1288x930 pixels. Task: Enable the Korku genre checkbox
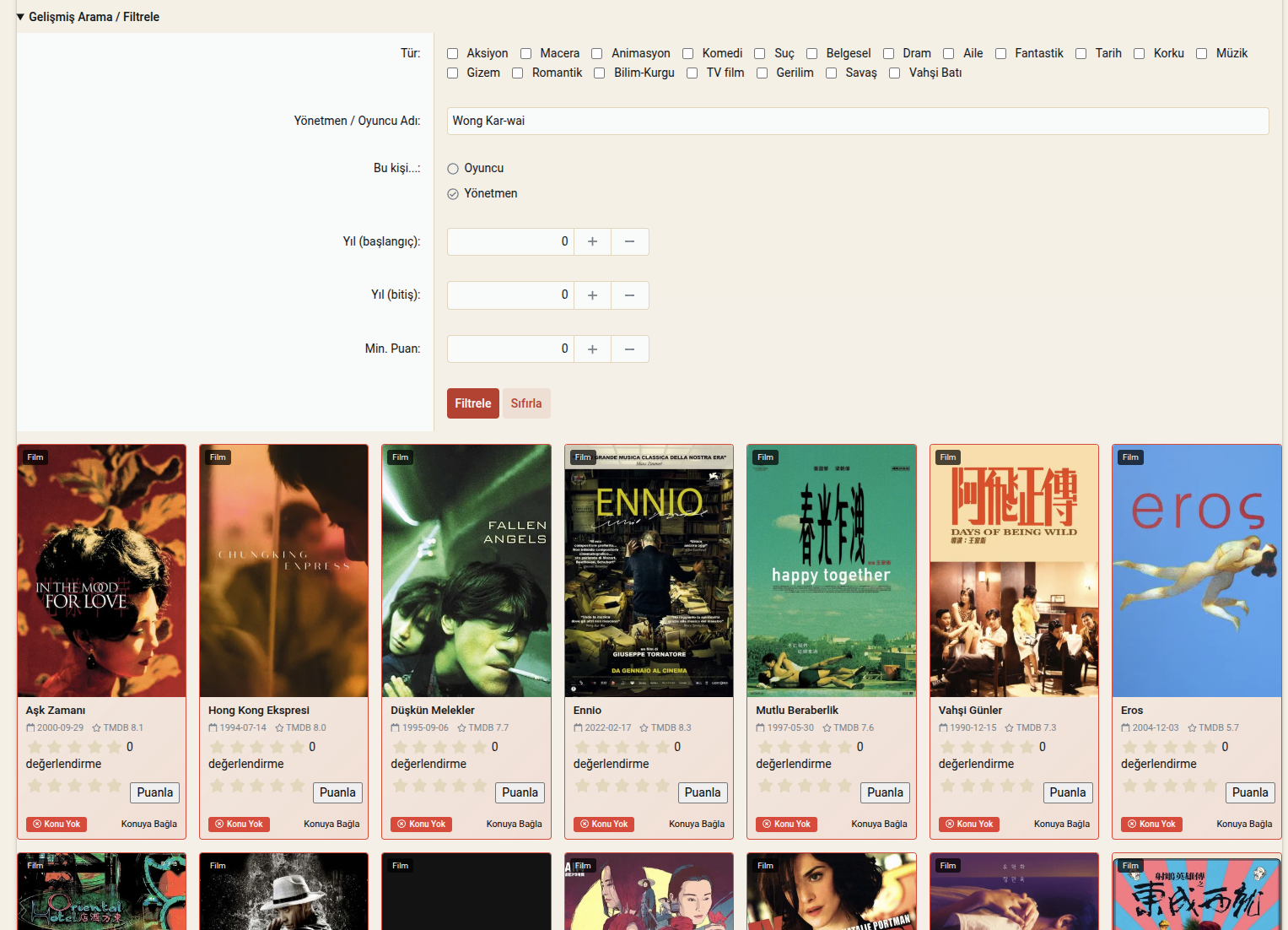(x=1140, y=54)
